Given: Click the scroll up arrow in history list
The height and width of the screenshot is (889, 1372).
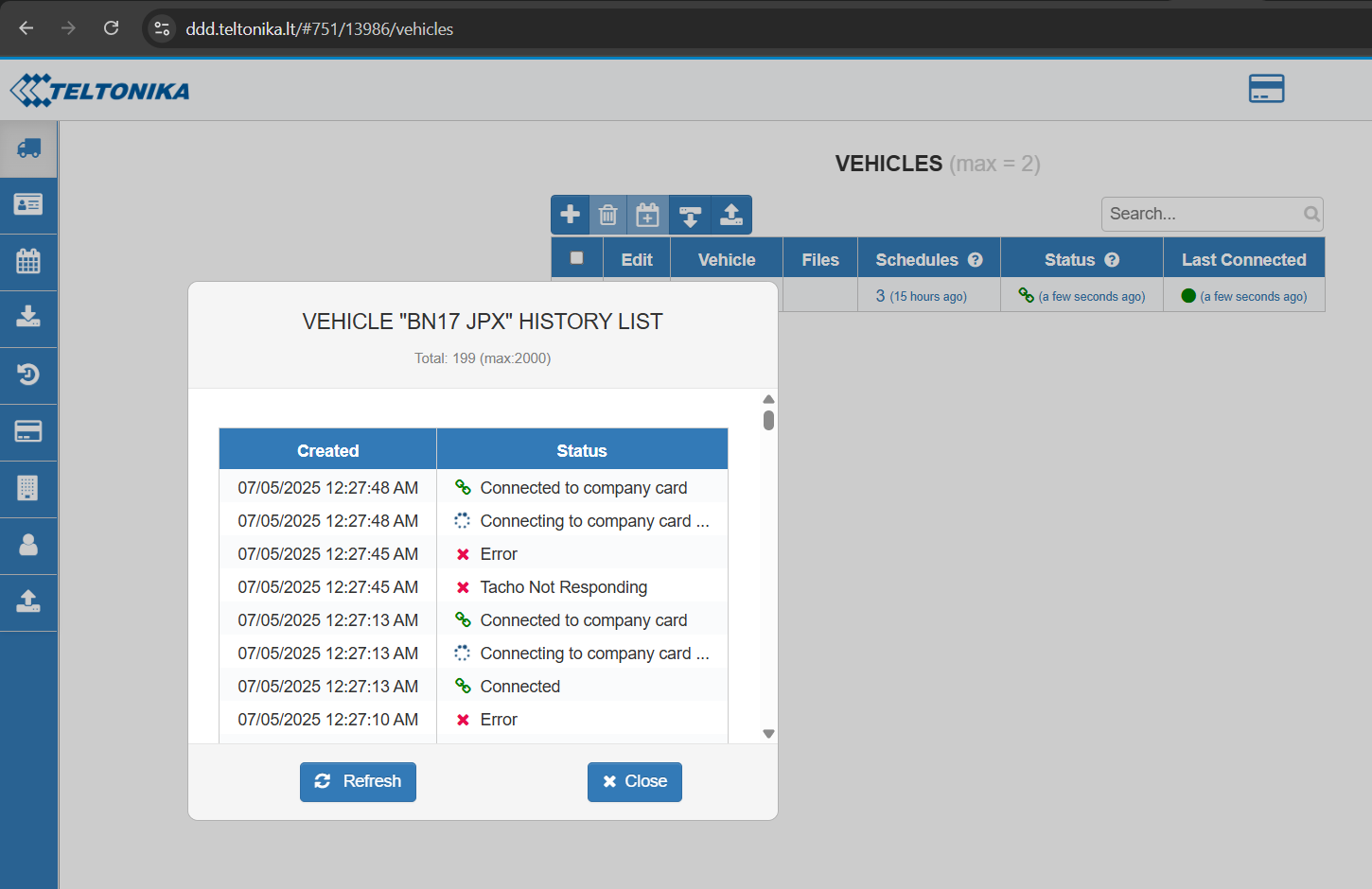Looking at the screenshot, I should (x=768, y=399).
